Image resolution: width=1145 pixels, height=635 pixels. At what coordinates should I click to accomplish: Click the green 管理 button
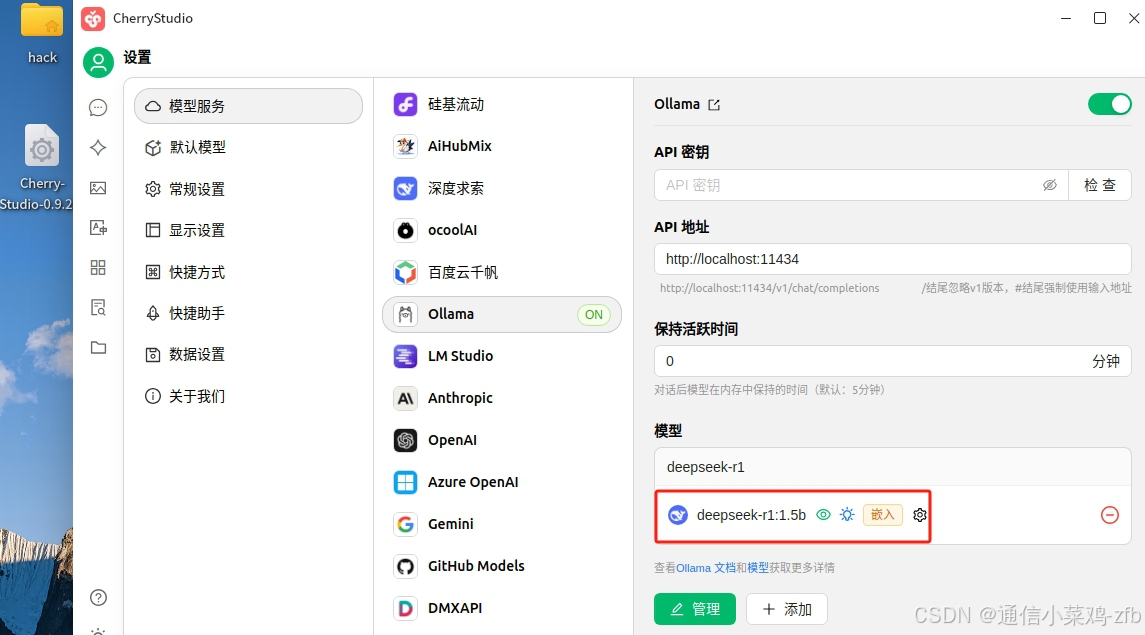click(694, 609)
